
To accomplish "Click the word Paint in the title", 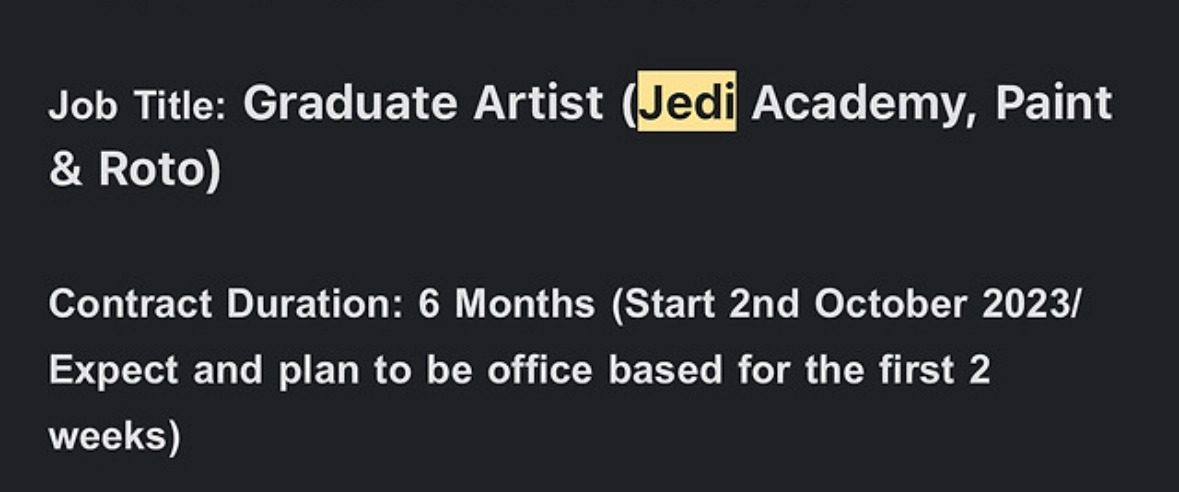I will click(x=1053, y=102).
